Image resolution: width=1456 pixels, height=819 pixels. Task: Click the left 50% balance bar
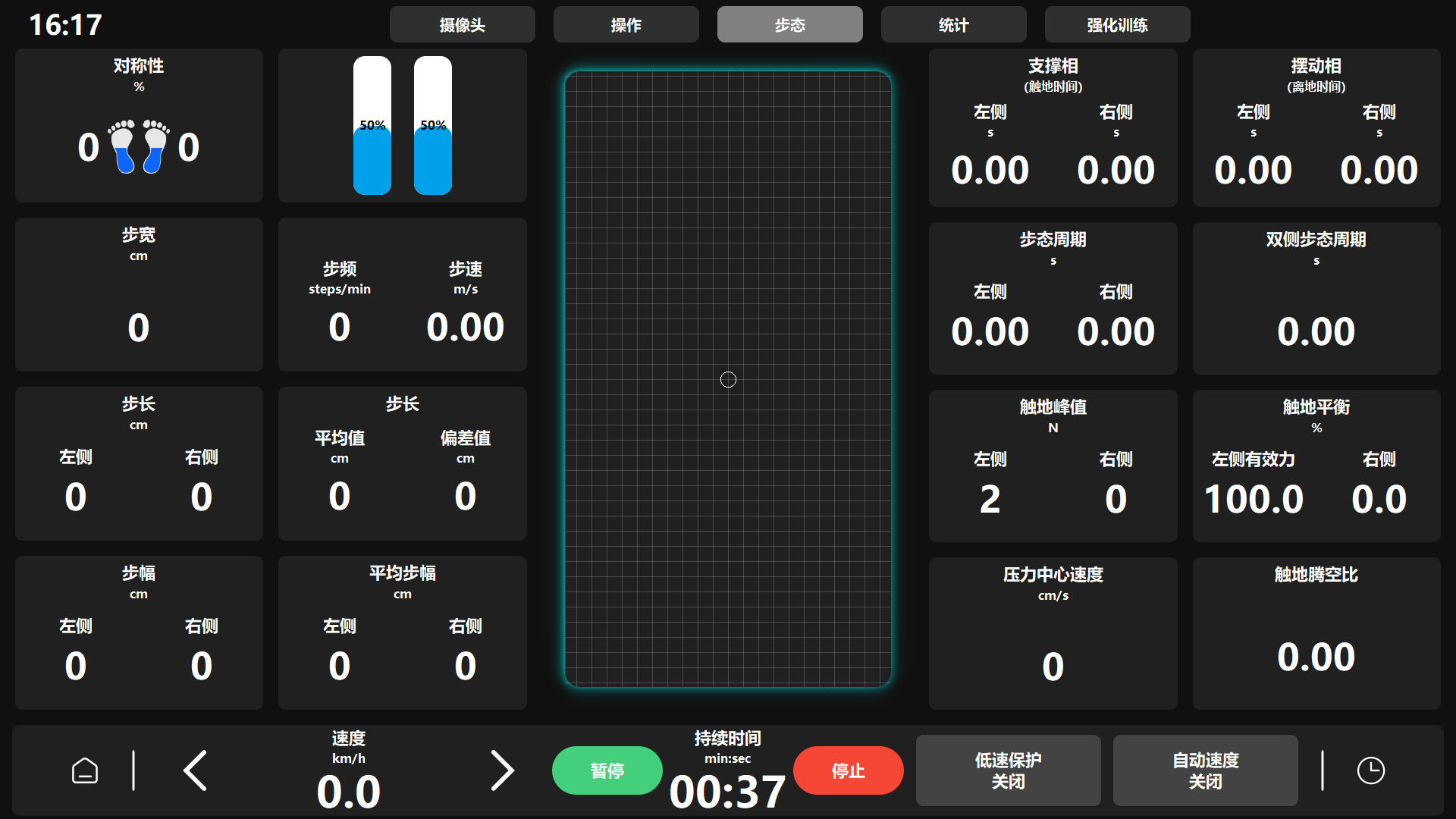(372, 126)
